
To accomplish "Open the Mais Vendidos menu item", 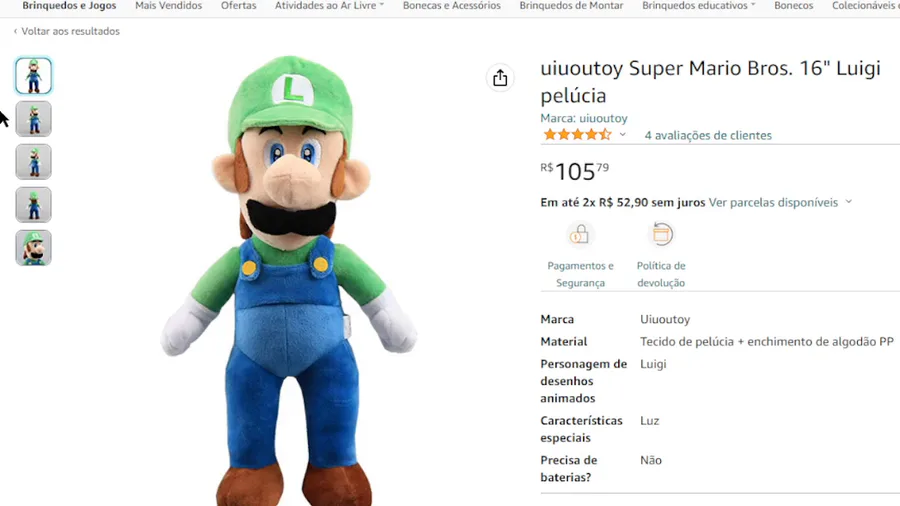I will pyautogui.click(x=168, y=6).
